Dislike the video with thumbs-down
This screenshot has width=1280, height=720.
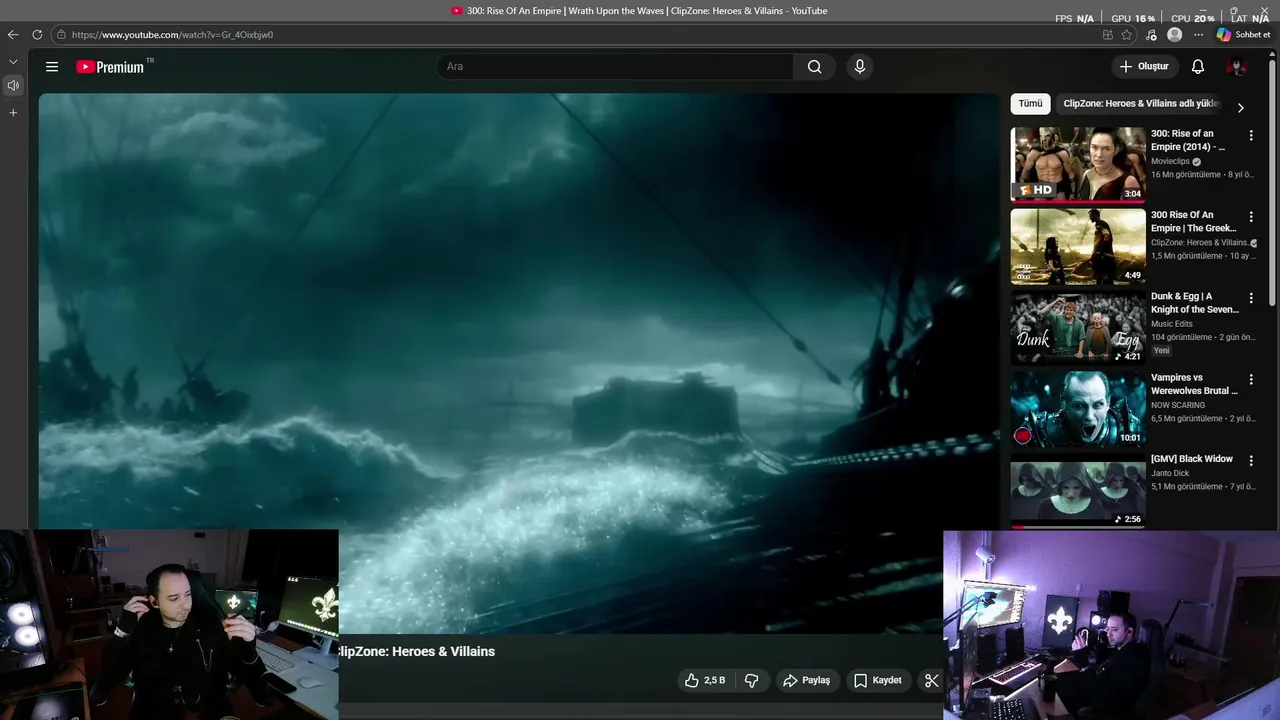[752, 681]
